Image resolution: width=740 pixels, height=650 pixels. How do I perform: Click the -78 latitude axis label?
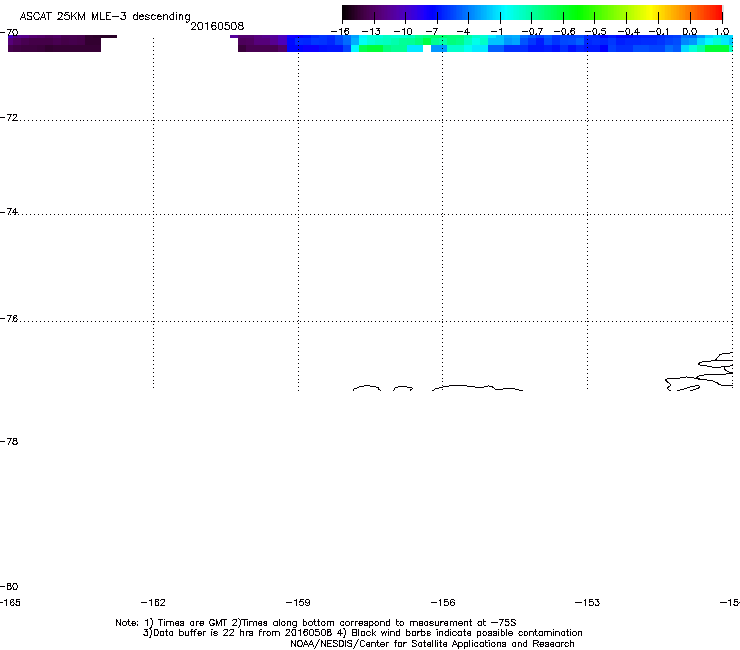click(9, 442)
